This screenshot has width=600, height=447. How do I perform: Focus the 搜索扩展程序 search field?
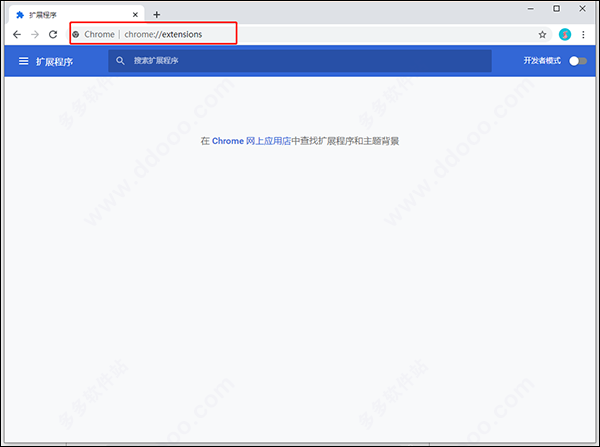(300, 61)
